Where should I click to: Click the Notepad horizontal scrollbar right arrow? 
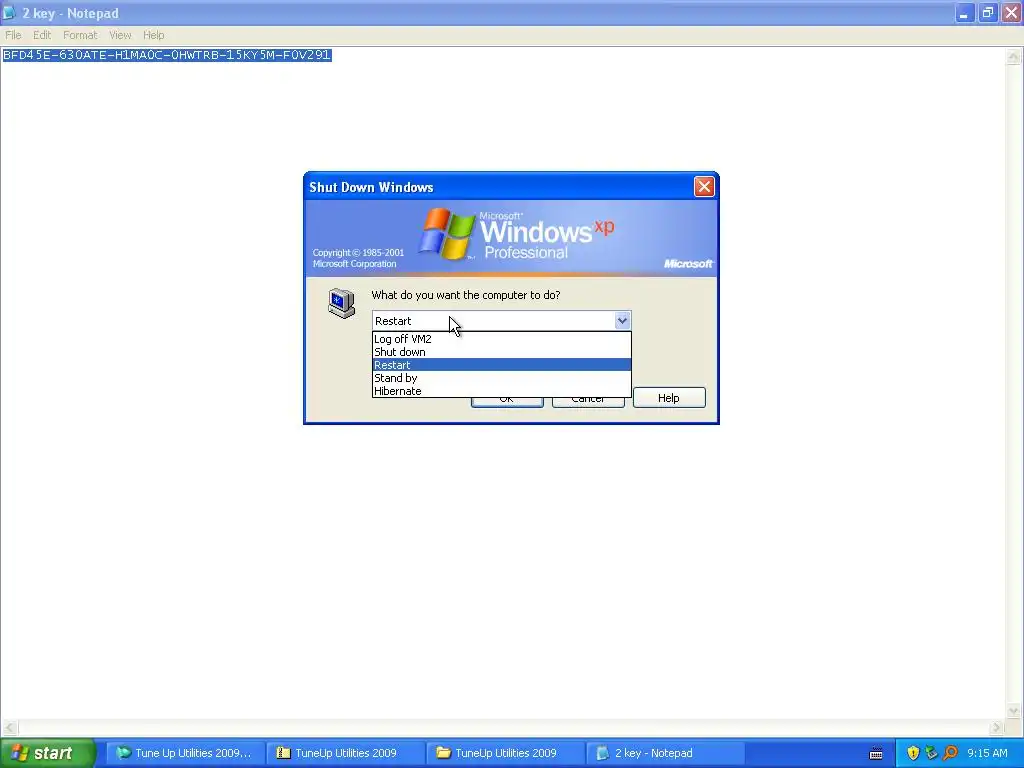pos(996,727)
